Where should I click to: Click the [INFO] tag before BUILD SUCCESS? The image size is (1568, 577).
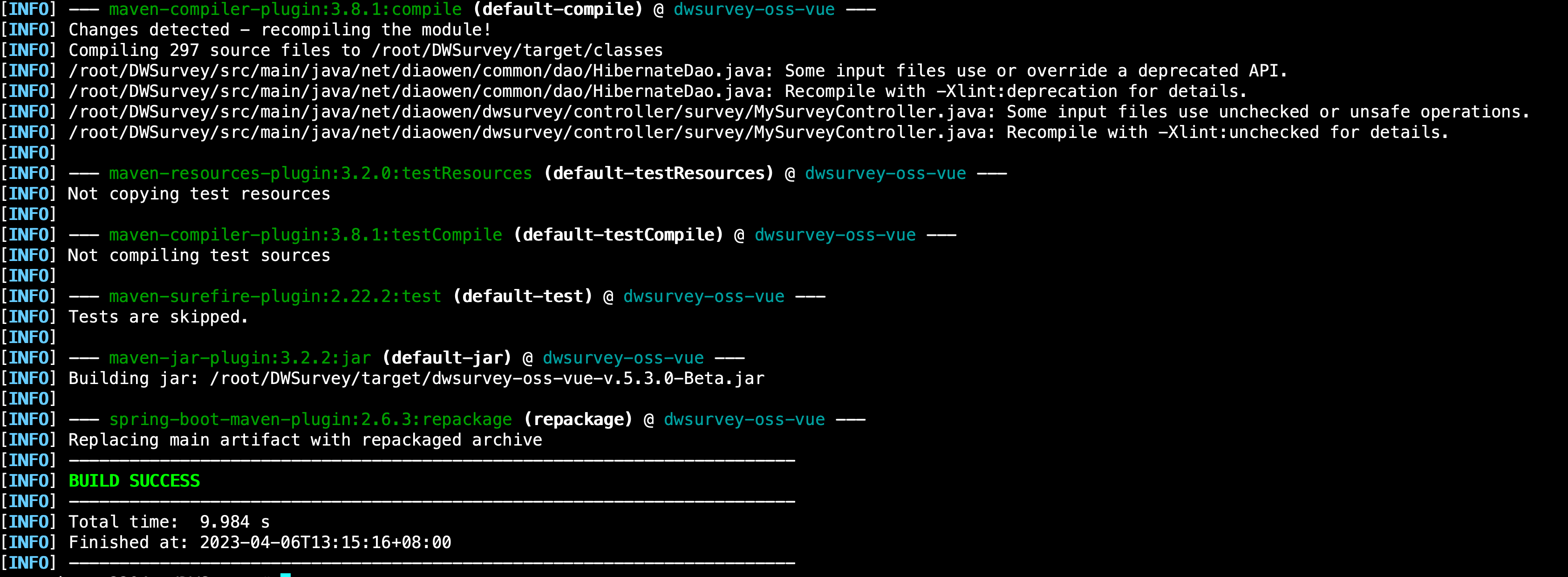pyautogui.click(x=28, y=481)
